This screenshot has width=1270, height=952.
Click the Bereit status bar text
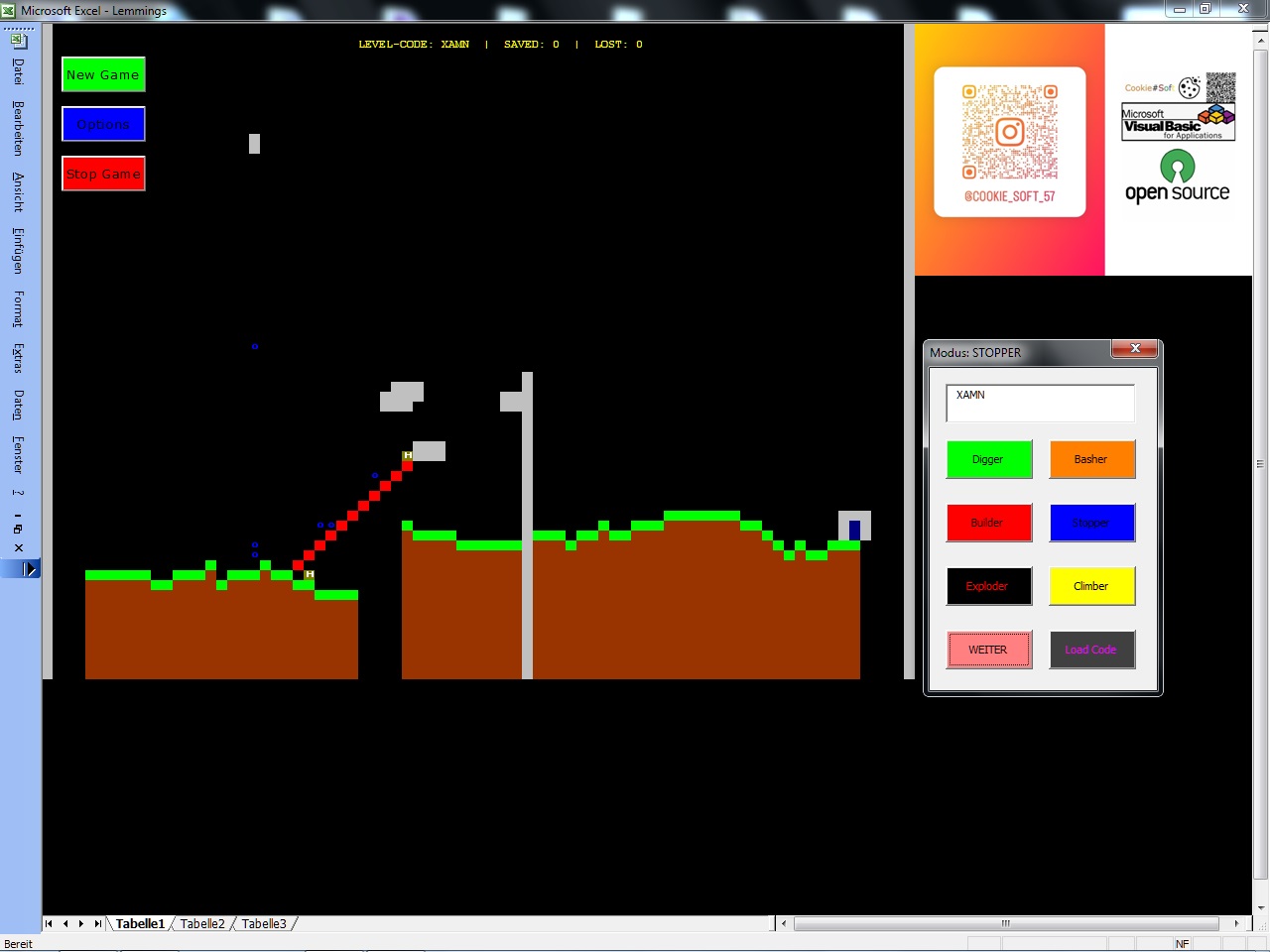click(19, 944)
